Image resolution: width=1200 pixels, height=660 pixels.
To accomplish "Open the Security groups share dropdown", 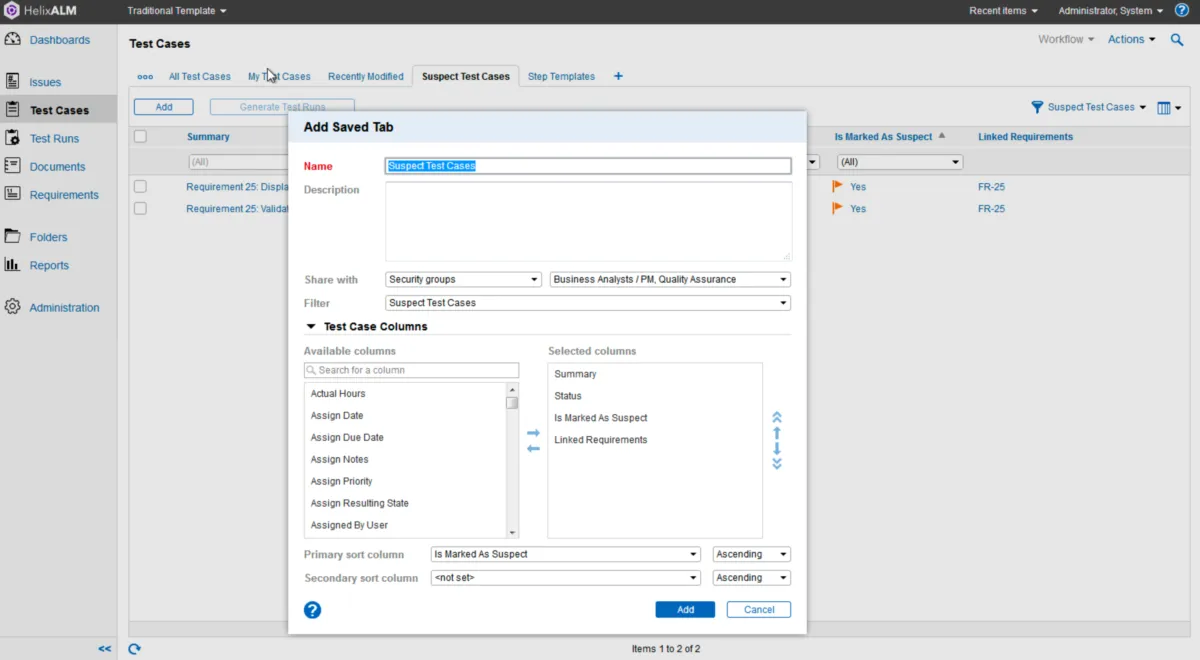I will [463, 279].
